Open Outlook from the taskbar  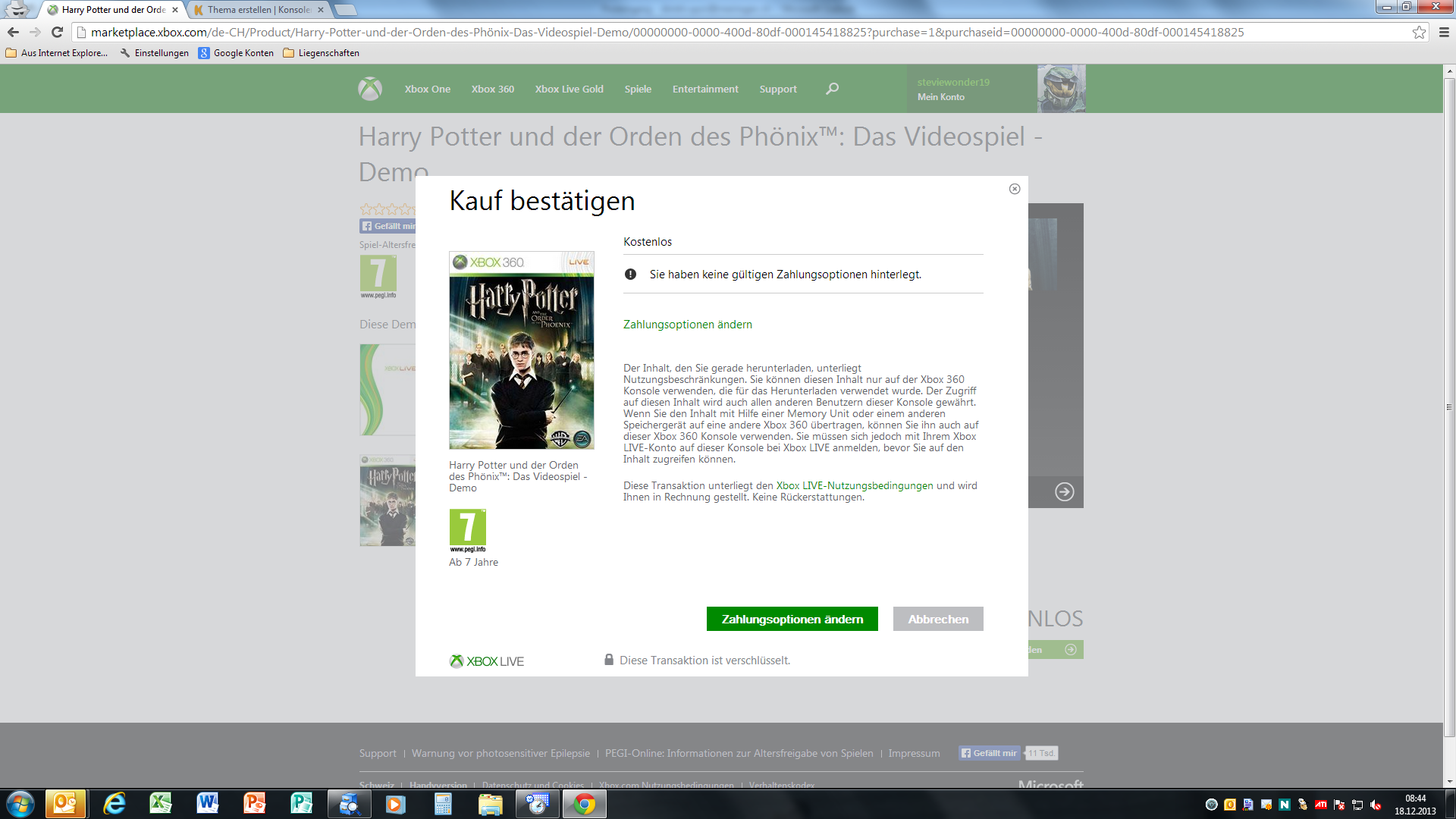(65, 804)
